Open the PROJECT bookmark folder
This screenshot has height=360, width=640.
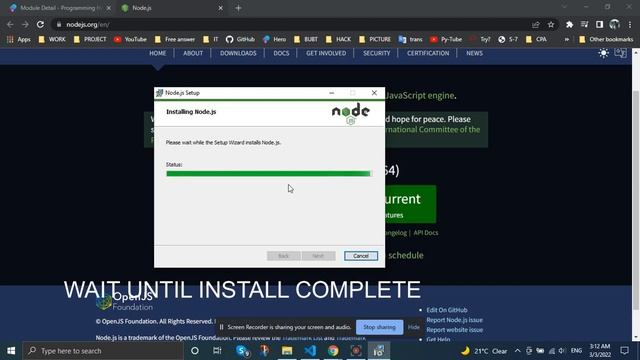coord(90,39)
